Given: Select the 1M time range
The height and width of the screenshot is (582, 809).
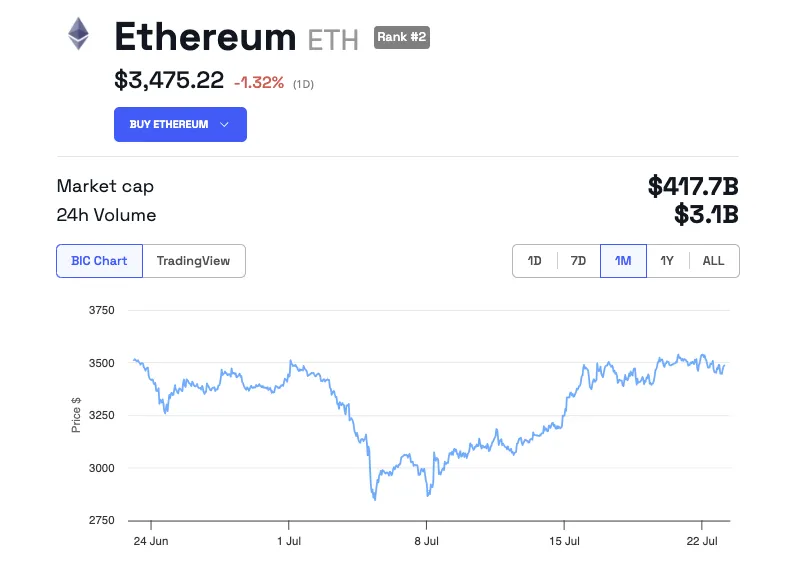Looking at the screenshot, I should tap(623, 261).
